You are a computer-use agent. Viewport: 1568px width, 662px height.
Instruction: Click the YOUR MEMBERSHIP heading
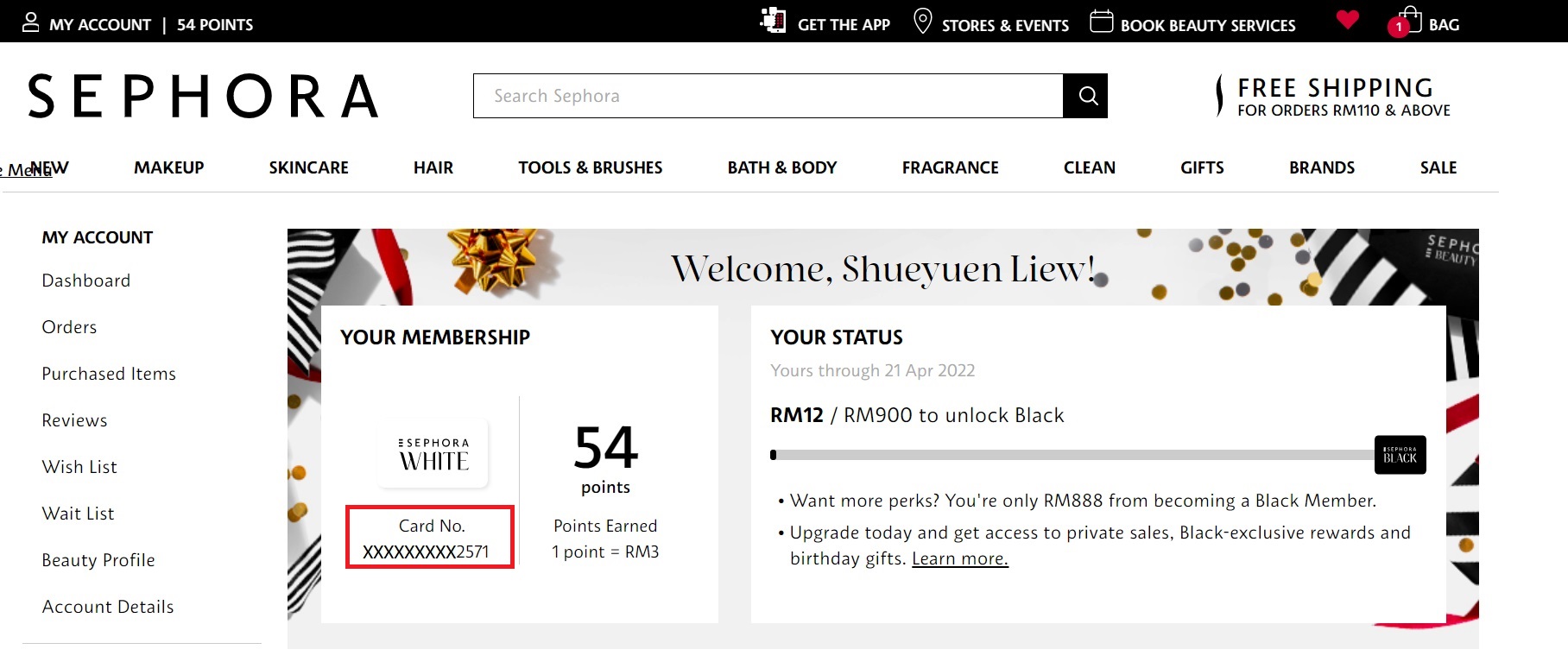435,337
